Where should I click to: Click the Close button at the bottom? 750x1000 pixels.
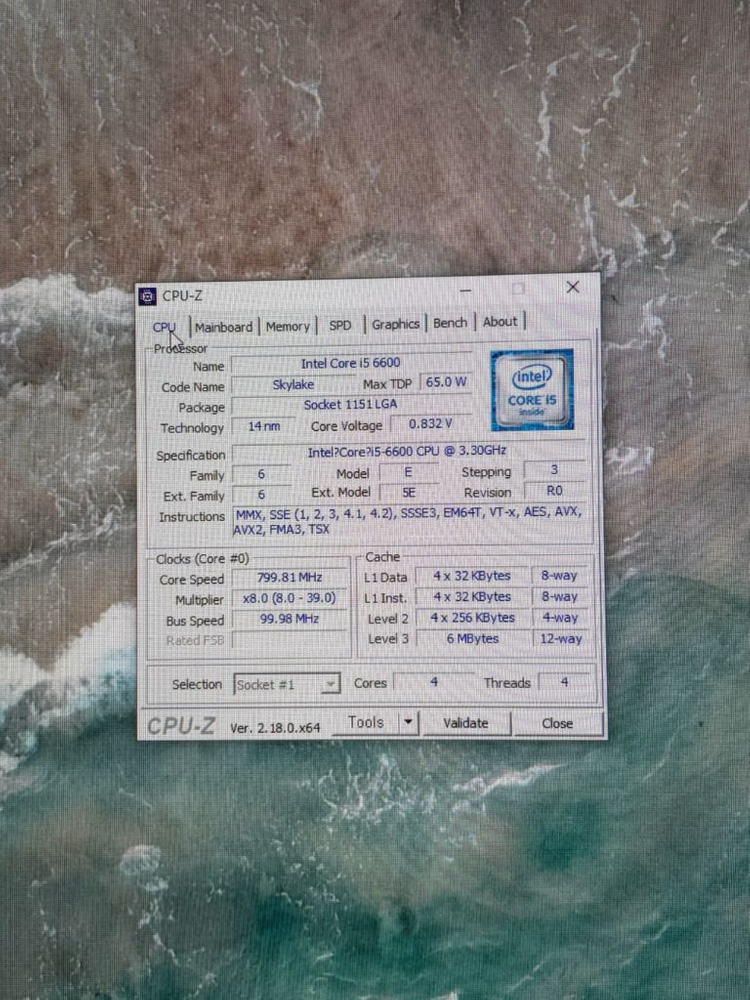coord(557,722)
